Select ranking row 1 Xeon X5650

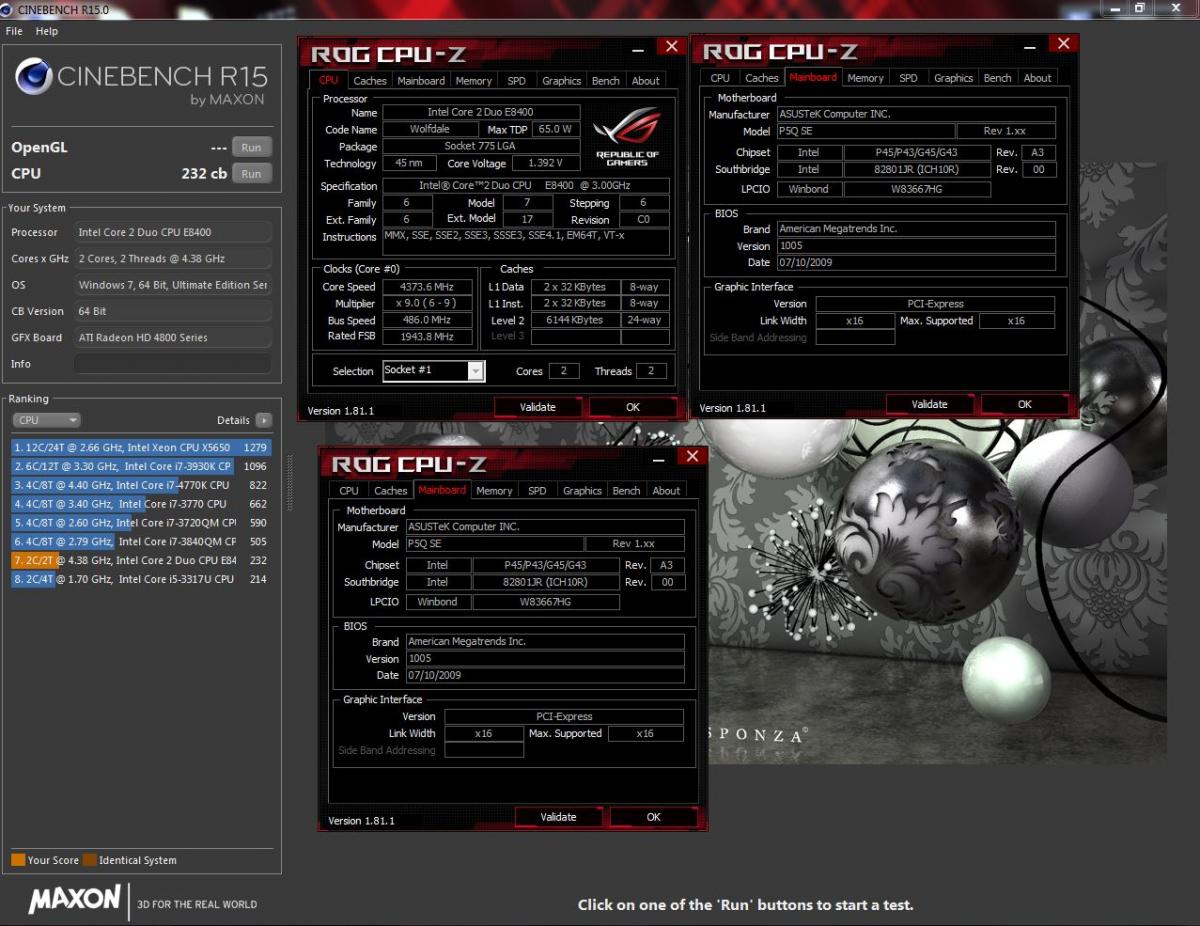(141, 447)
